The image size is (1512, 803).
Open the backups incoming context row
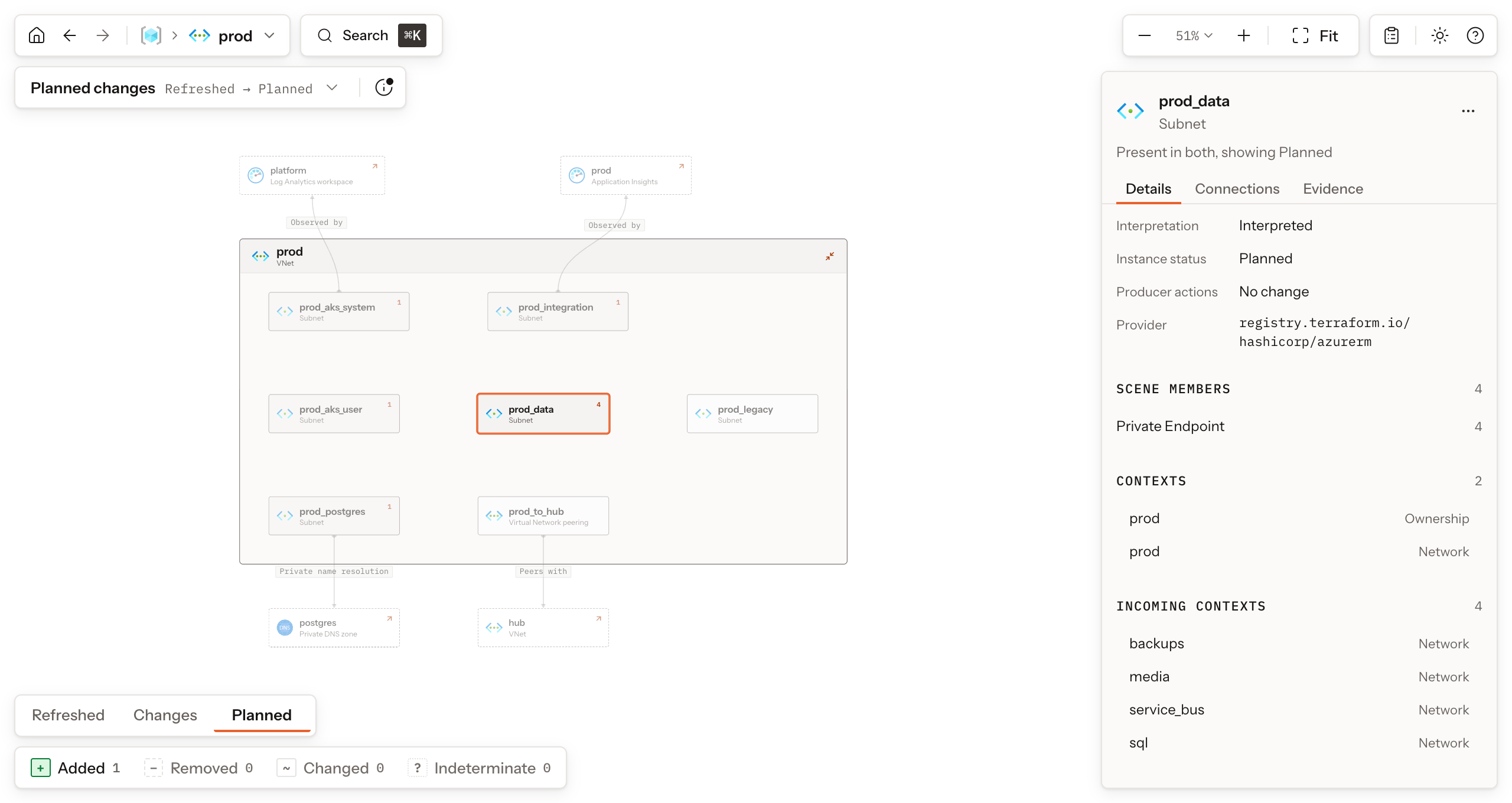click(1299, 644)
